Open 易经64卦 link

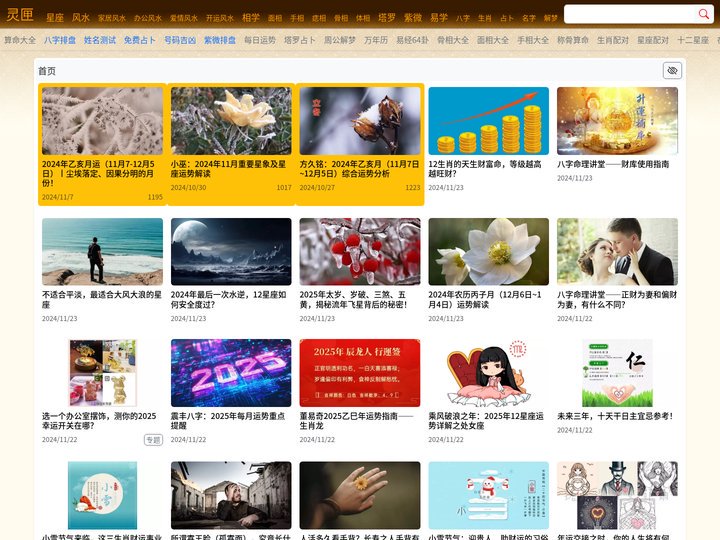tap(412, 40)
